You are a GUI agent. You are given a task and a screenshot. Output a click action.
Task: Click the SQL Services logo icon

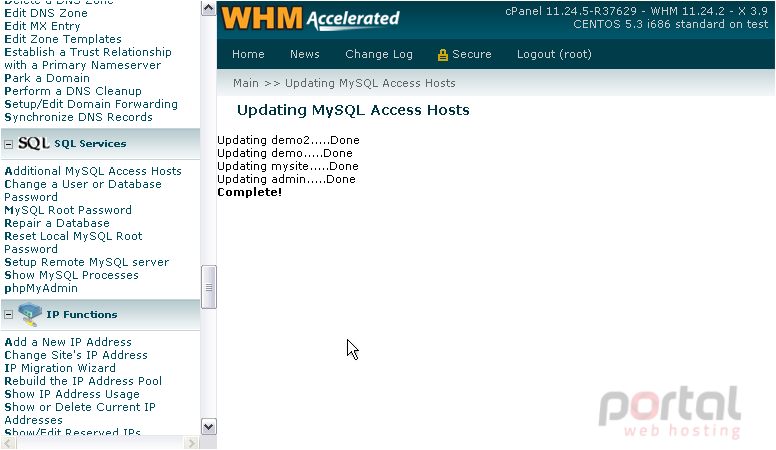34,143
